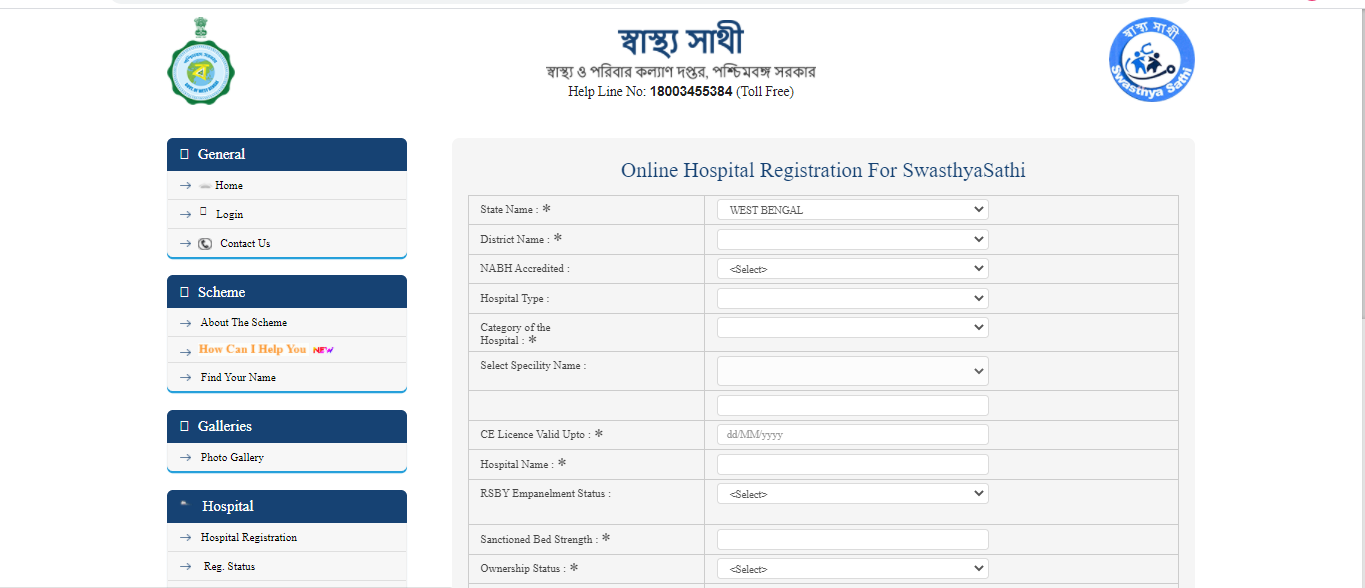Click the blank field below Speciality Name

click(853, 405)
